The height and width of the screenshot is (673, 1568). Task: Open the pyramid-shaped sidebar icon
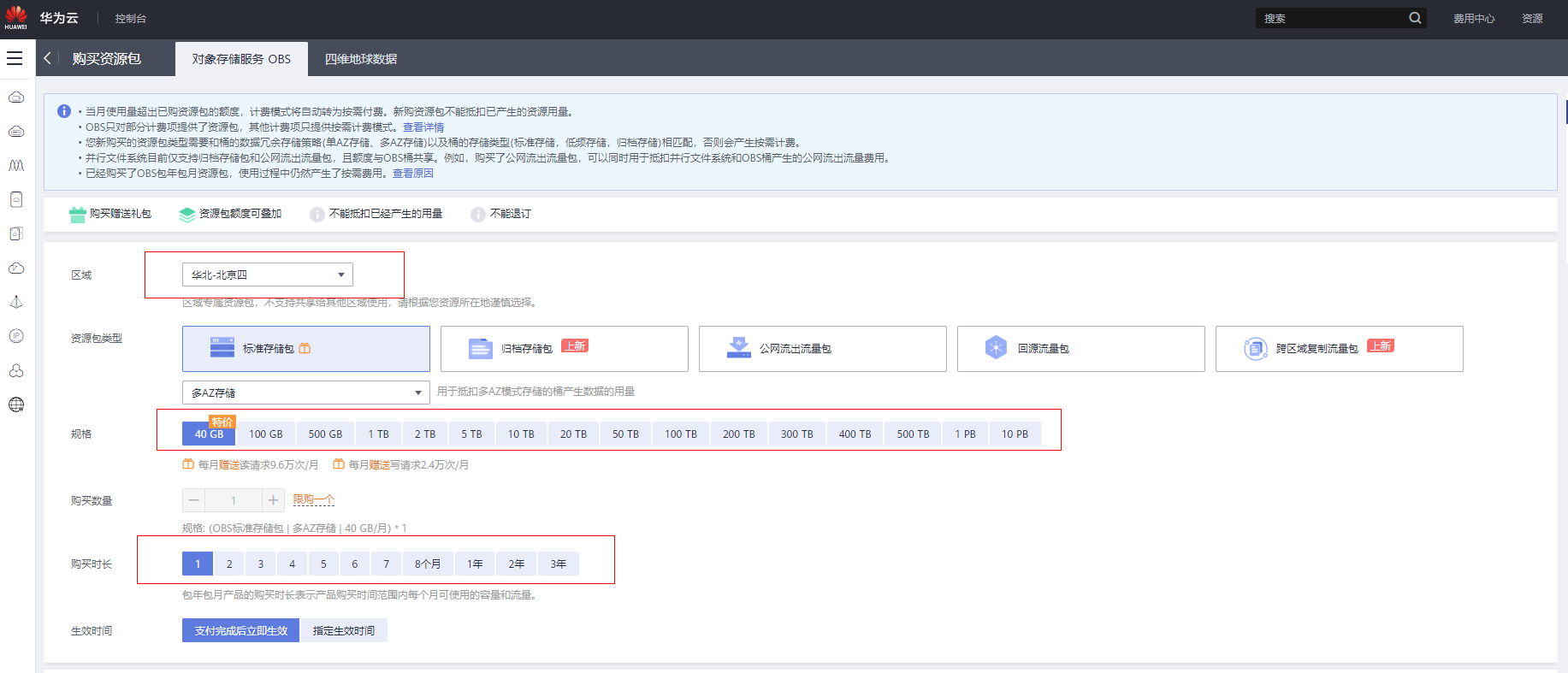(16, 302)
